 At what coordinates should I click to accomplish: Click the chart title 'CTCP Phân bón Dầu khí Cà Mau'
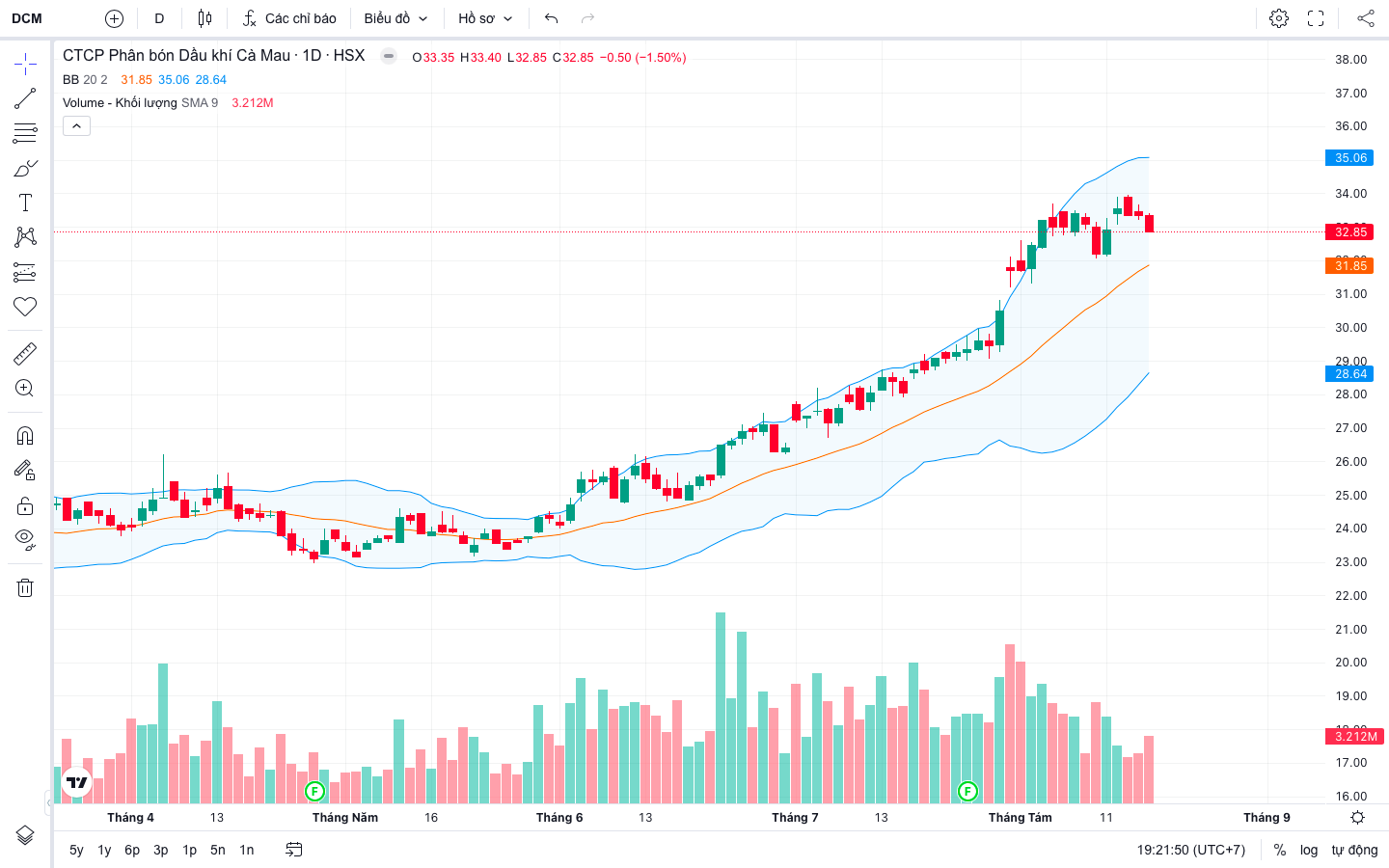tap(177, 56)
